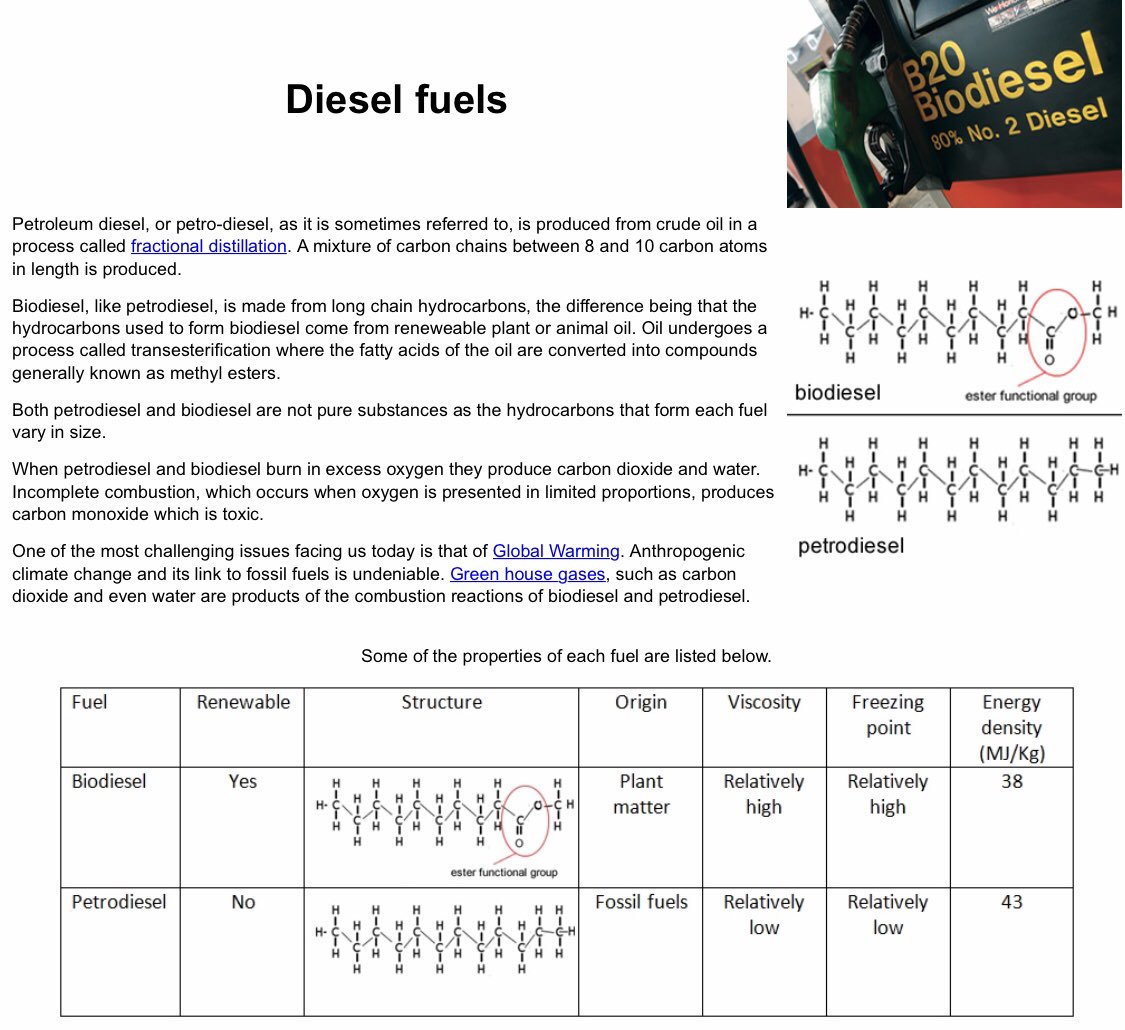Click the Energy density (MJ/Kg) header
The height and width of the screenshot is (1030, 1125).
(1012, 727)
